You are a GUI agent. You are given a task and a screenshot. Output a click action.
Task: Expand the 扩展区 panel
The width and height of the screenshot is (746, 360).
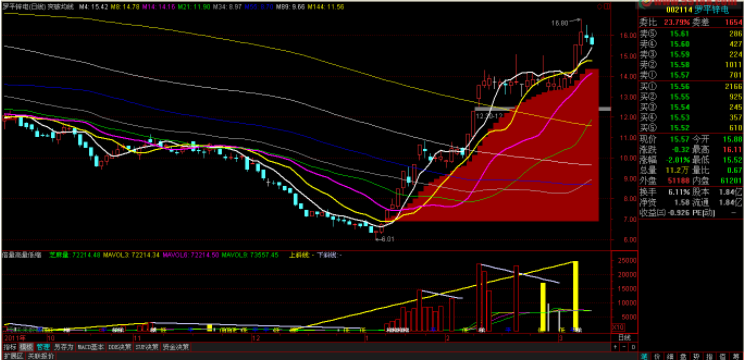13,356
